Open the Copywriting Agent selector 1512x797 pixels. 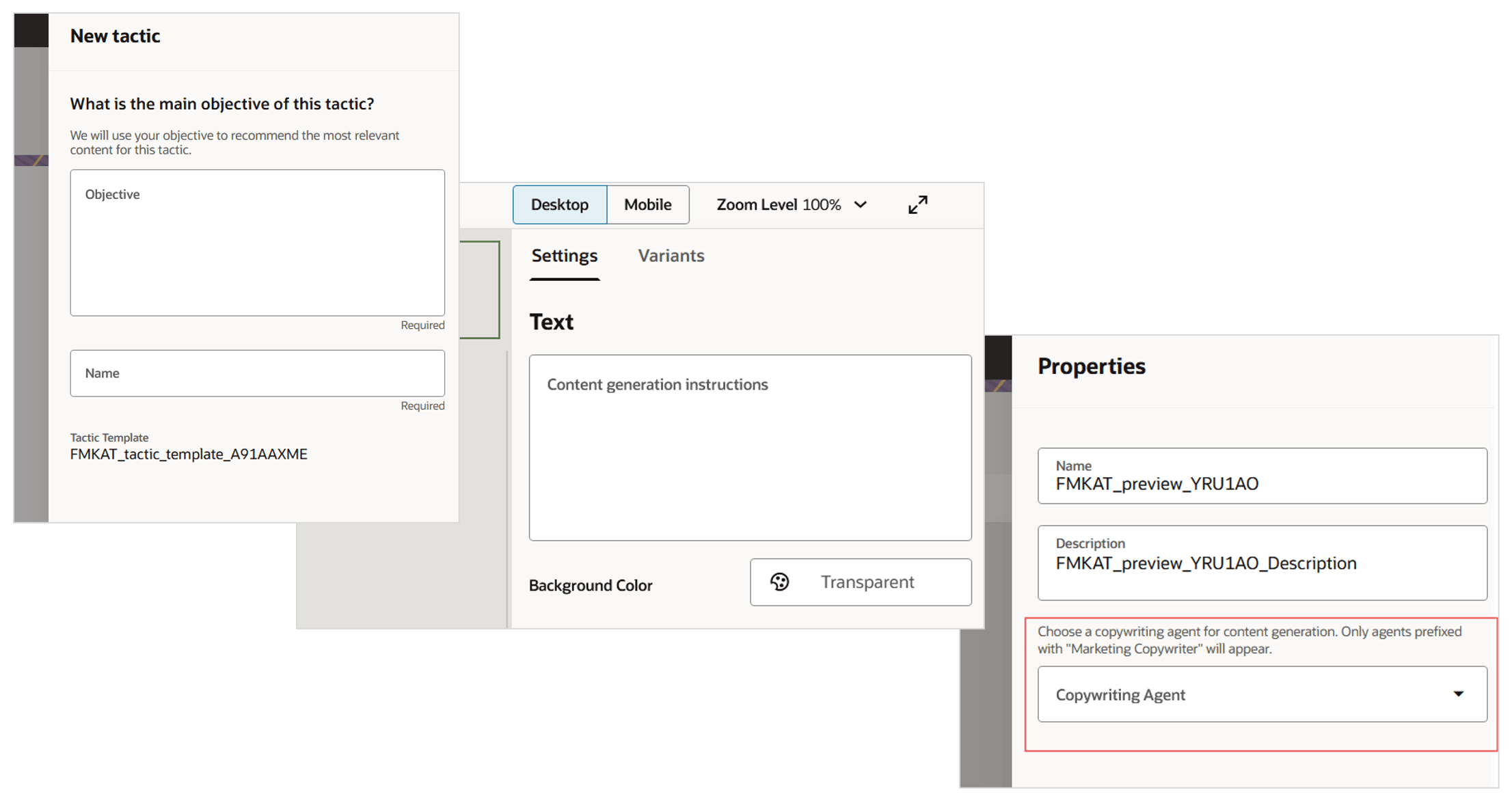(x=1261, y=694)
